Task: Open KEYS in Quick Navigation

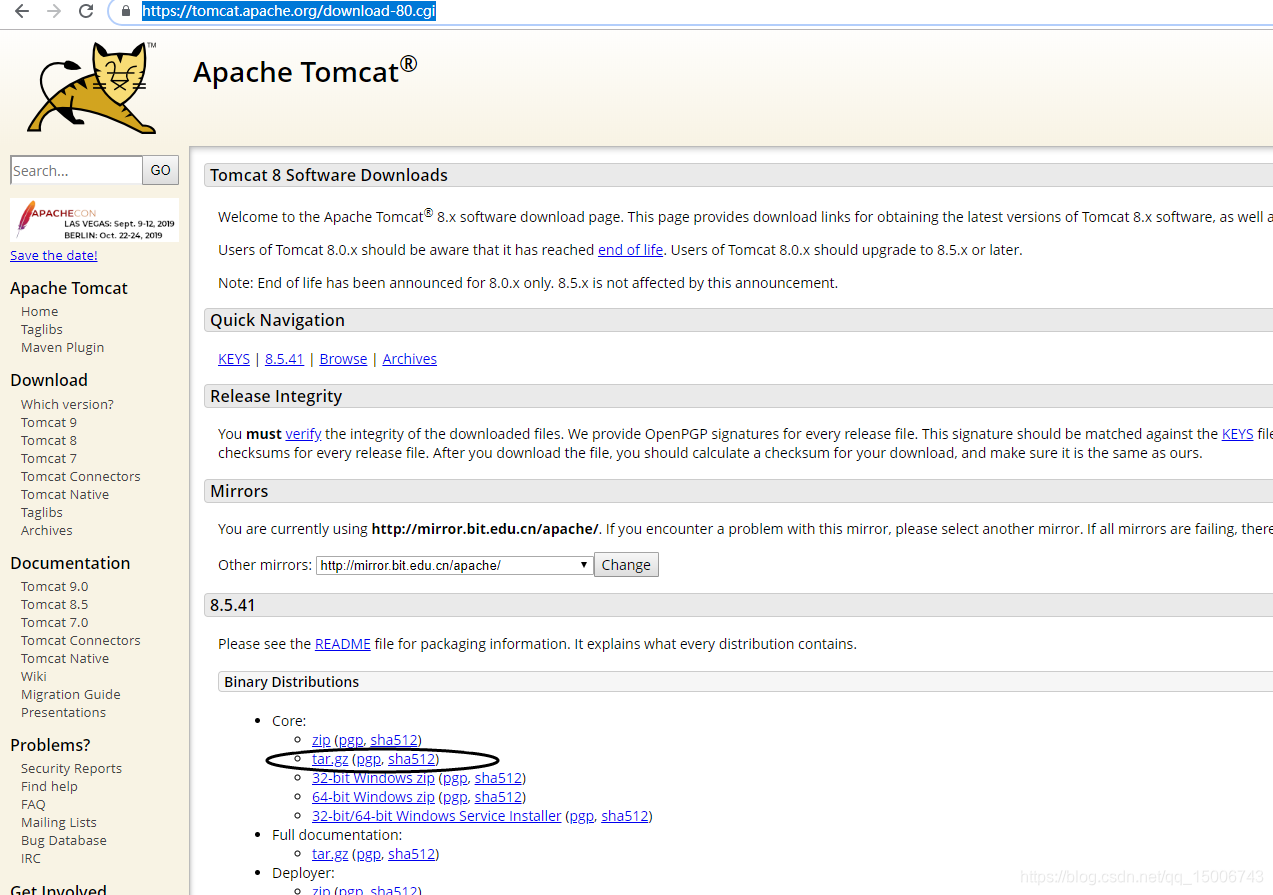Action: [x=234, y=359]
